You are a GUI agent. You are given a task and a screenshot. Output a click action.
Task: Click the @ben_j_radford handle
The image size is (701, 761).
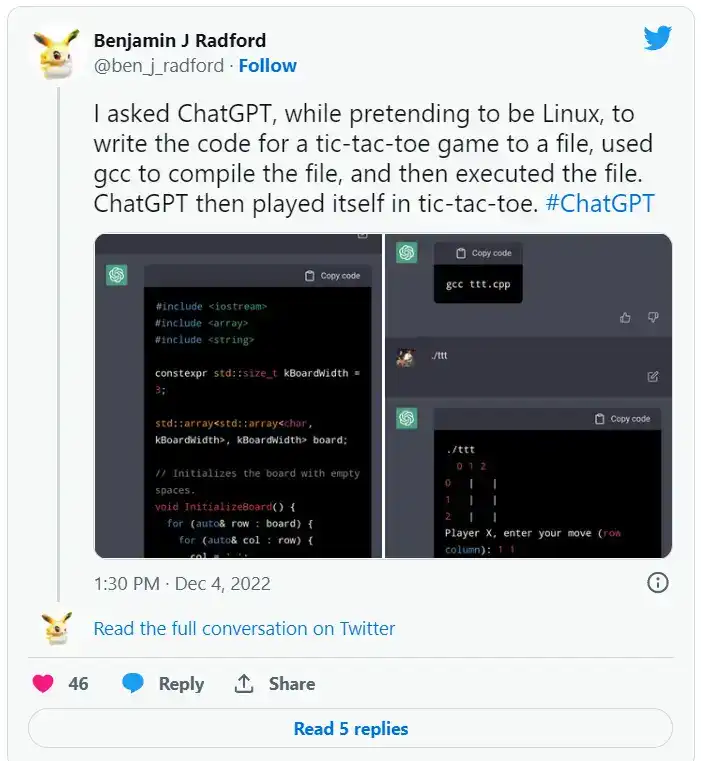pyautogui.click(x=158, y=66)
